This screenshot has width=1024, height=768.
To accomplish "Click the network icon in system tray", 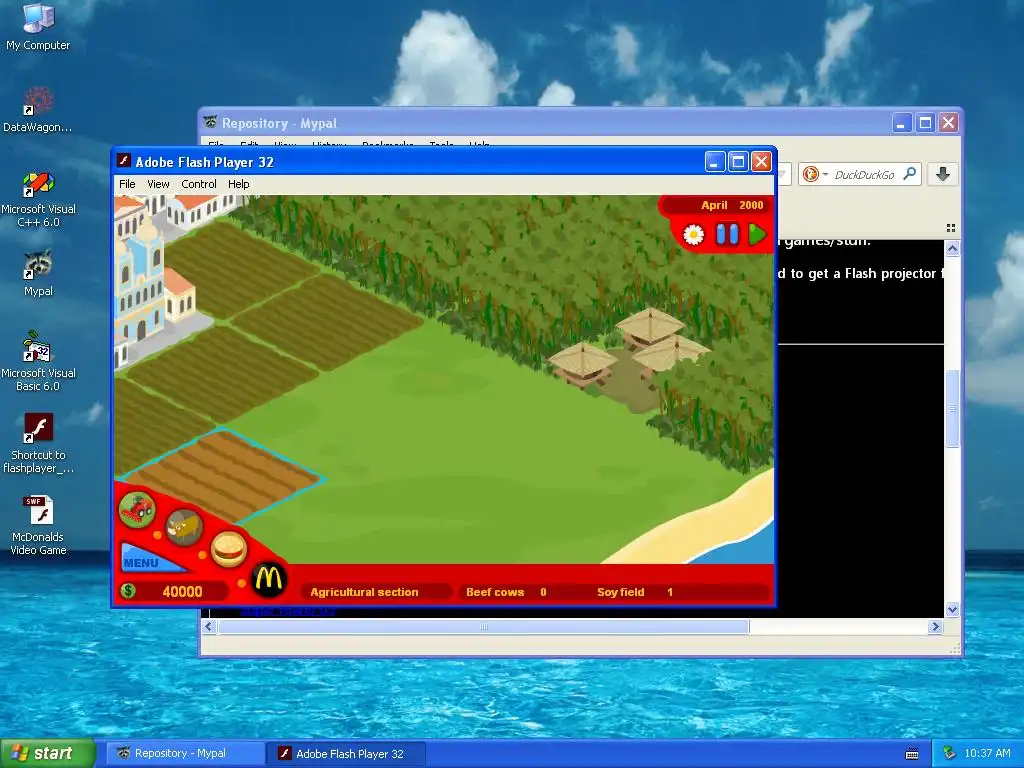I will (949, 753).
